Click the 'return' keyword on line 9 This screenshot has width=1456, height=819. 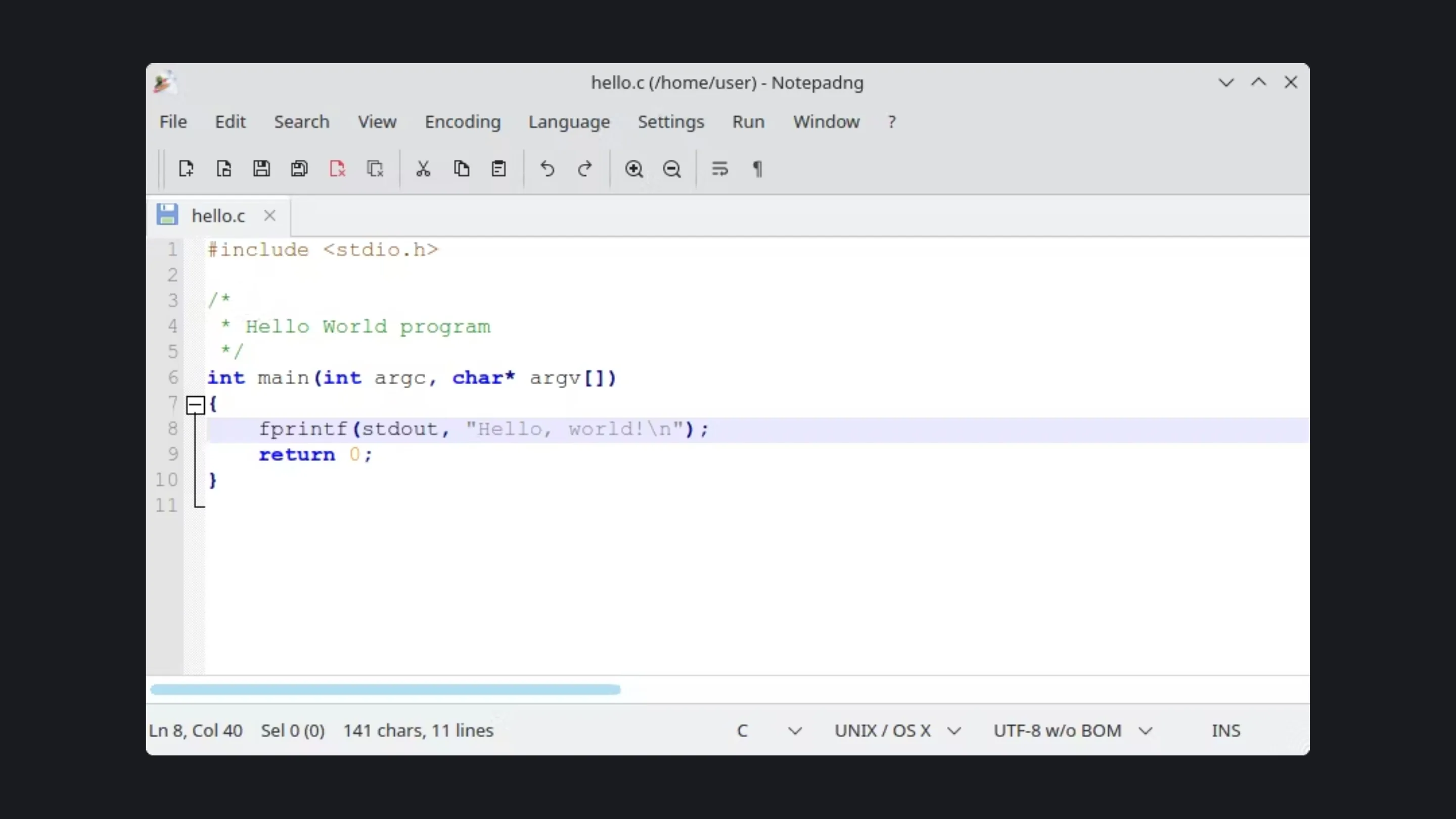(297, 454)
